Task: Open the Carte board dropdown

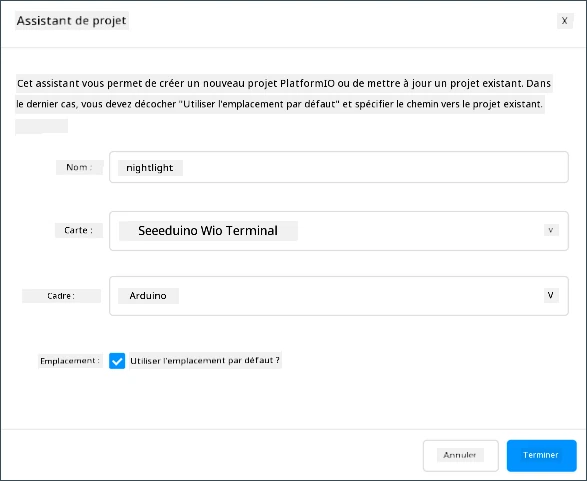Action: click(x=339, y=231)
